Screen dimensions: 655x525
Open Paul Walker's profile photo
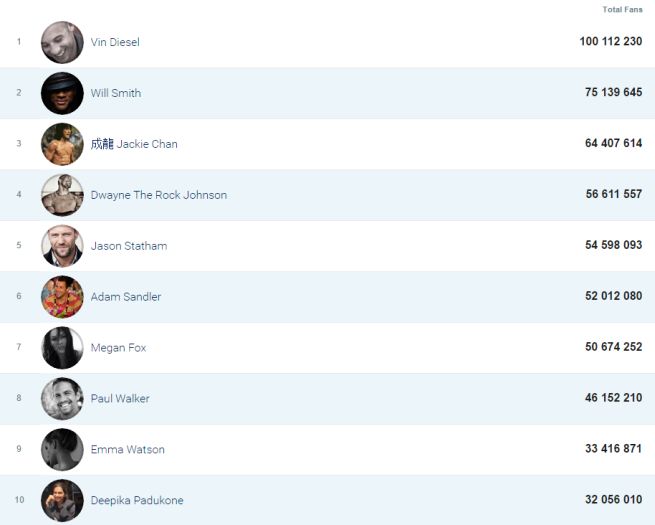pos(62,399)
